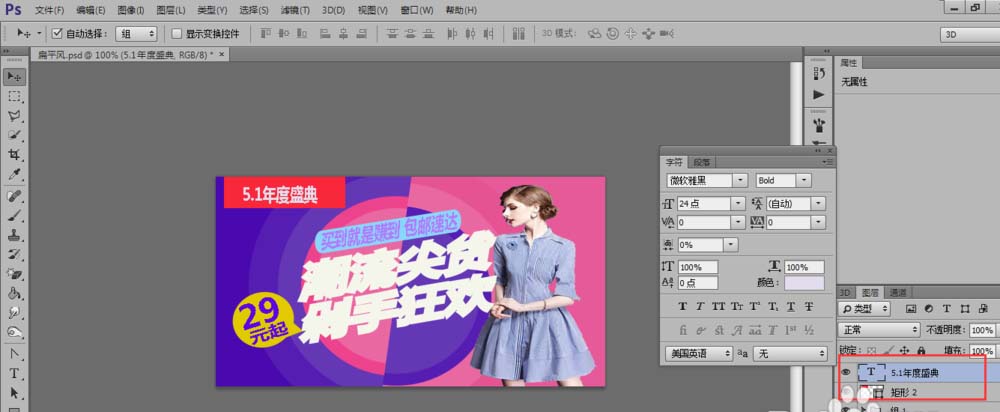Click 3D roll mode icon

613,33
